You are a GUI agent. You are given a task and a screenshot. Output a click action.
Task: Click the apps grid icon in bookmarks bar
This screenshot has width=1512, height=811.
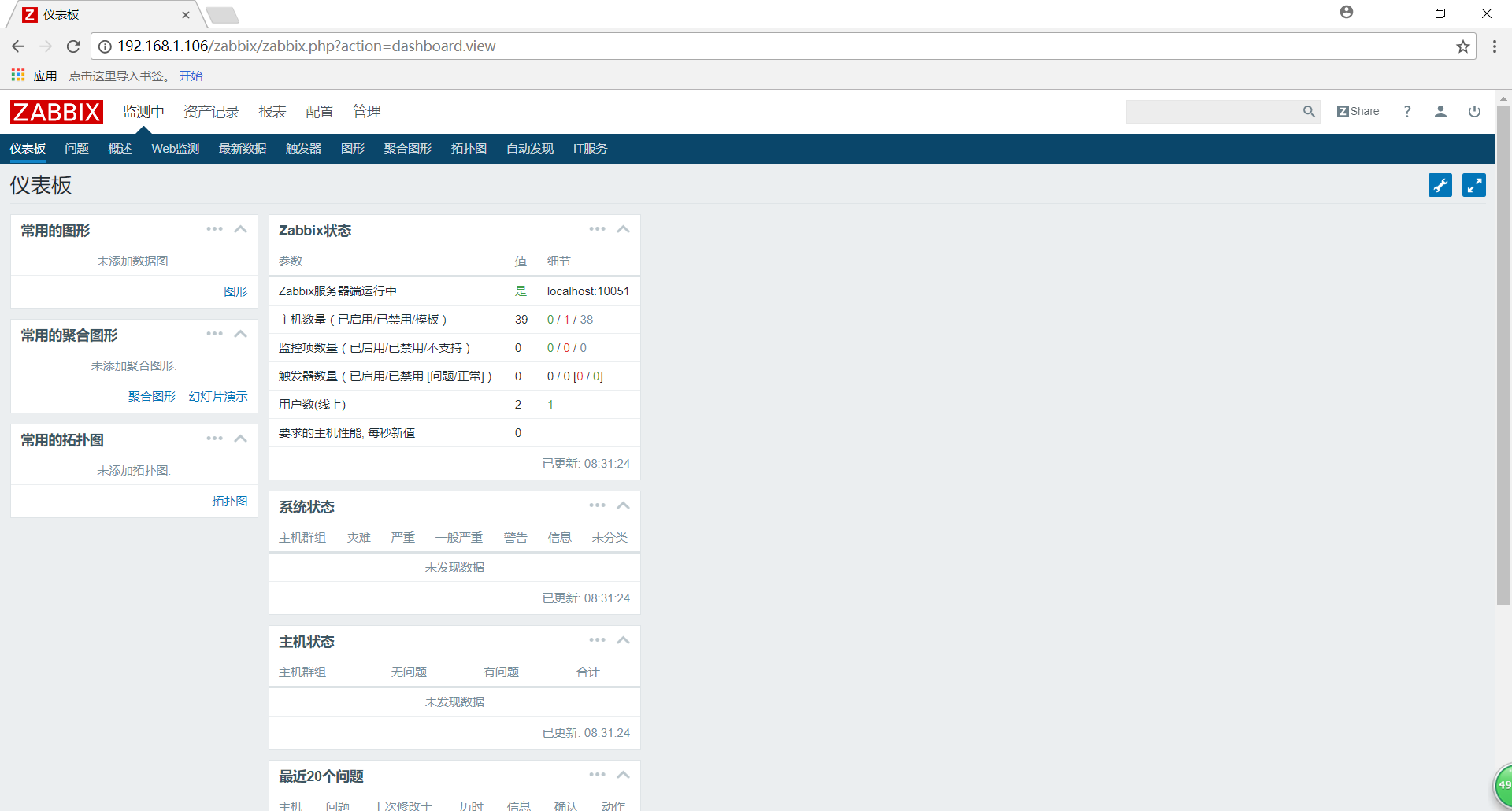coord(18,75)
